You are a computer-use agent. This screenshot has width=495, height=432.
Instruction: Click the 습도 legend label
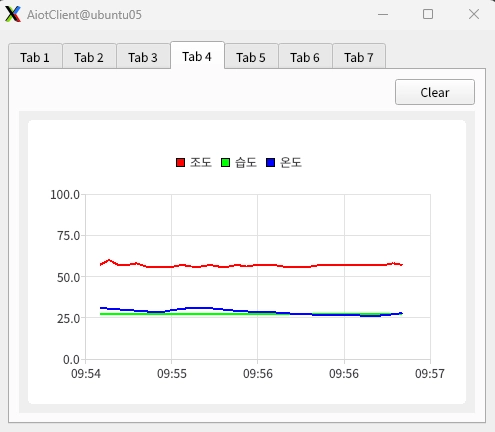pos(246,163)
